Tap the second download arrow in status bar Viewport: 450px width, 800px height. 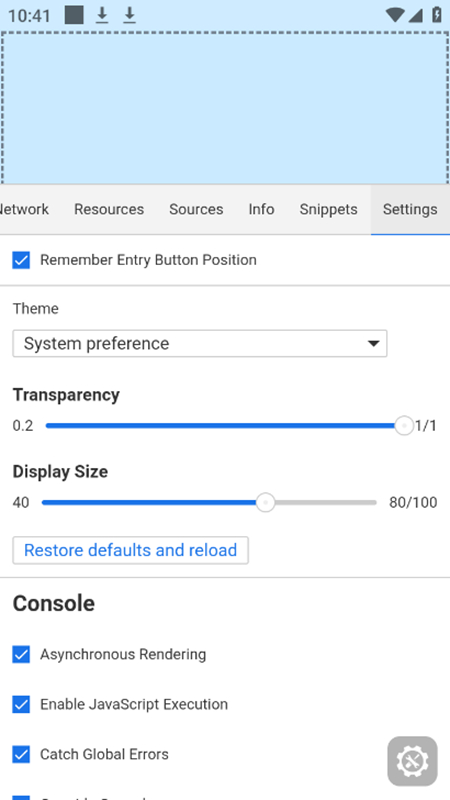[130, 15]
